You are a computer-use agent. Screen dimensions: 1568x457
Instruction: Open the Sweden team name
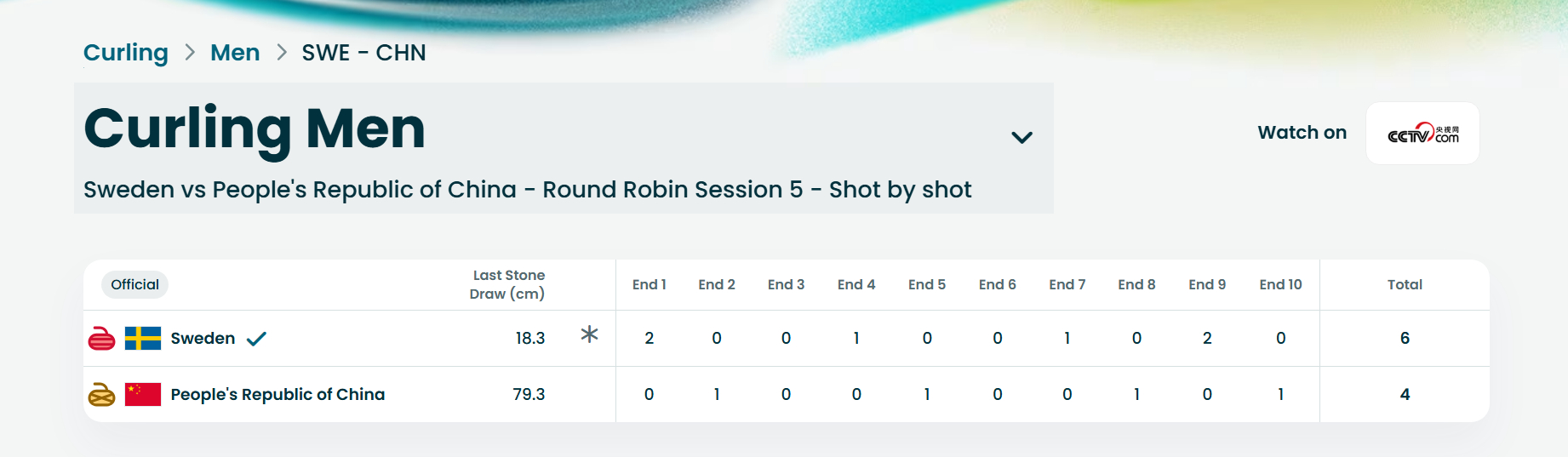(203, 339)
